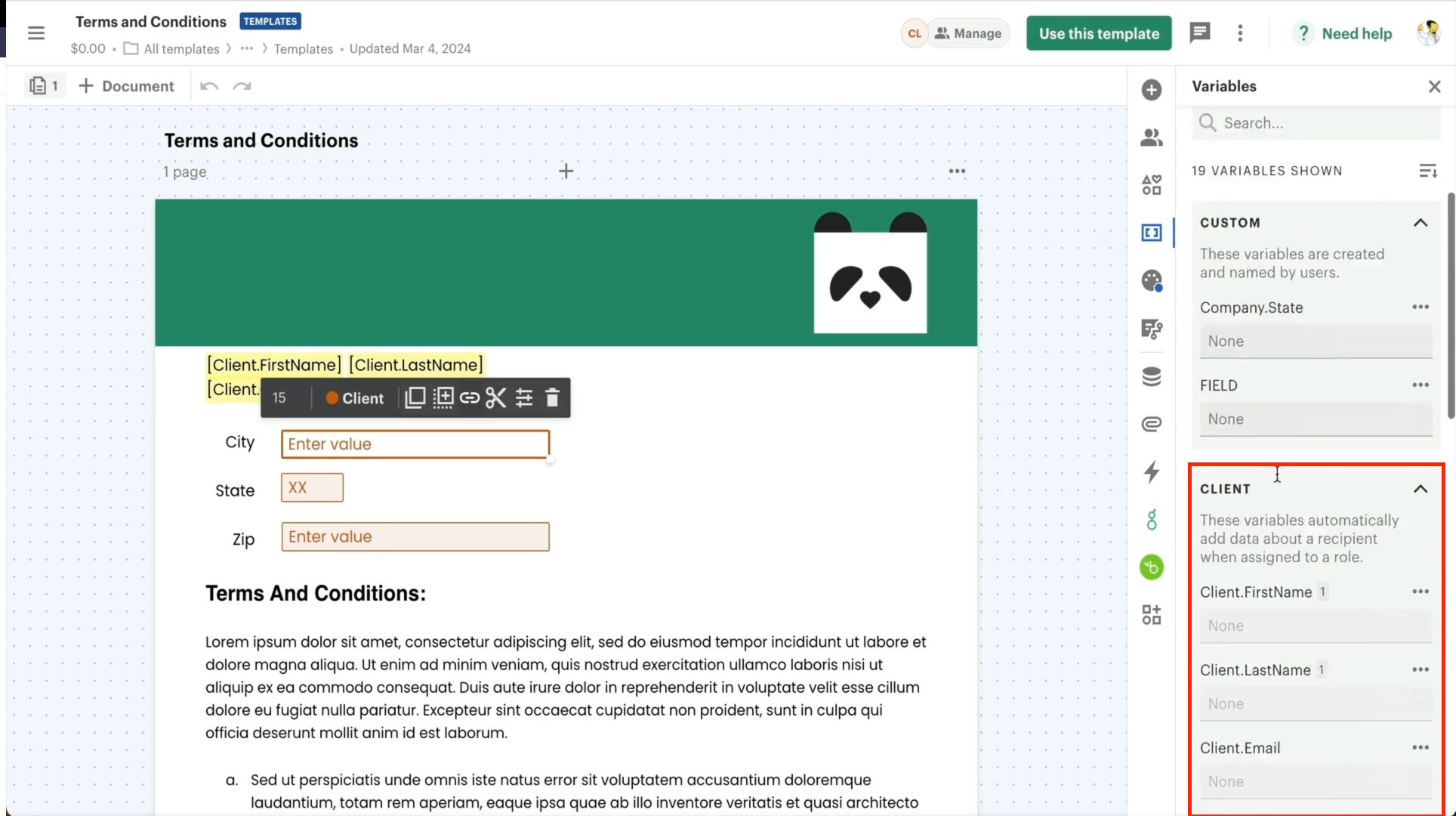Select the Variables panel icon
Screen dimensions: 1456x816
(1152, 232)
